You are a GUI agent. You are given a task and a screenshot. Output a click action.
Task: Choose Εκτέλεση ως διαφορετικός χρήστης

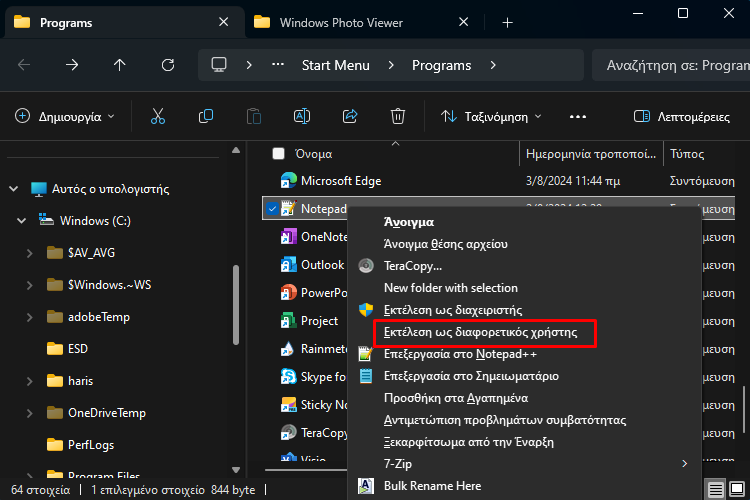tap(524, 332)
